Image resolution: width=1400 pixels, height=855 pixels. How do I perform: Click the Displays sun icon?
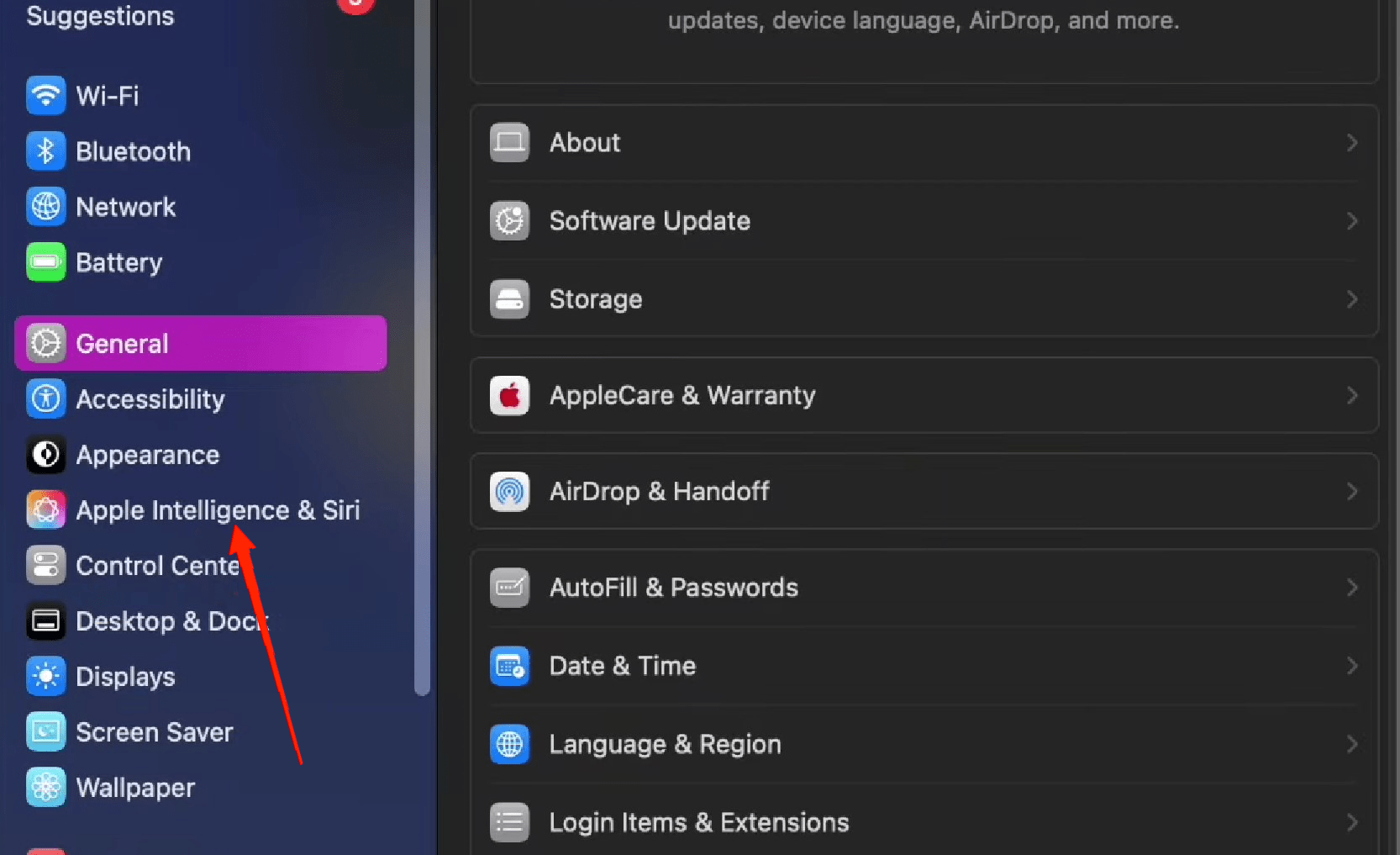point(45,677)
